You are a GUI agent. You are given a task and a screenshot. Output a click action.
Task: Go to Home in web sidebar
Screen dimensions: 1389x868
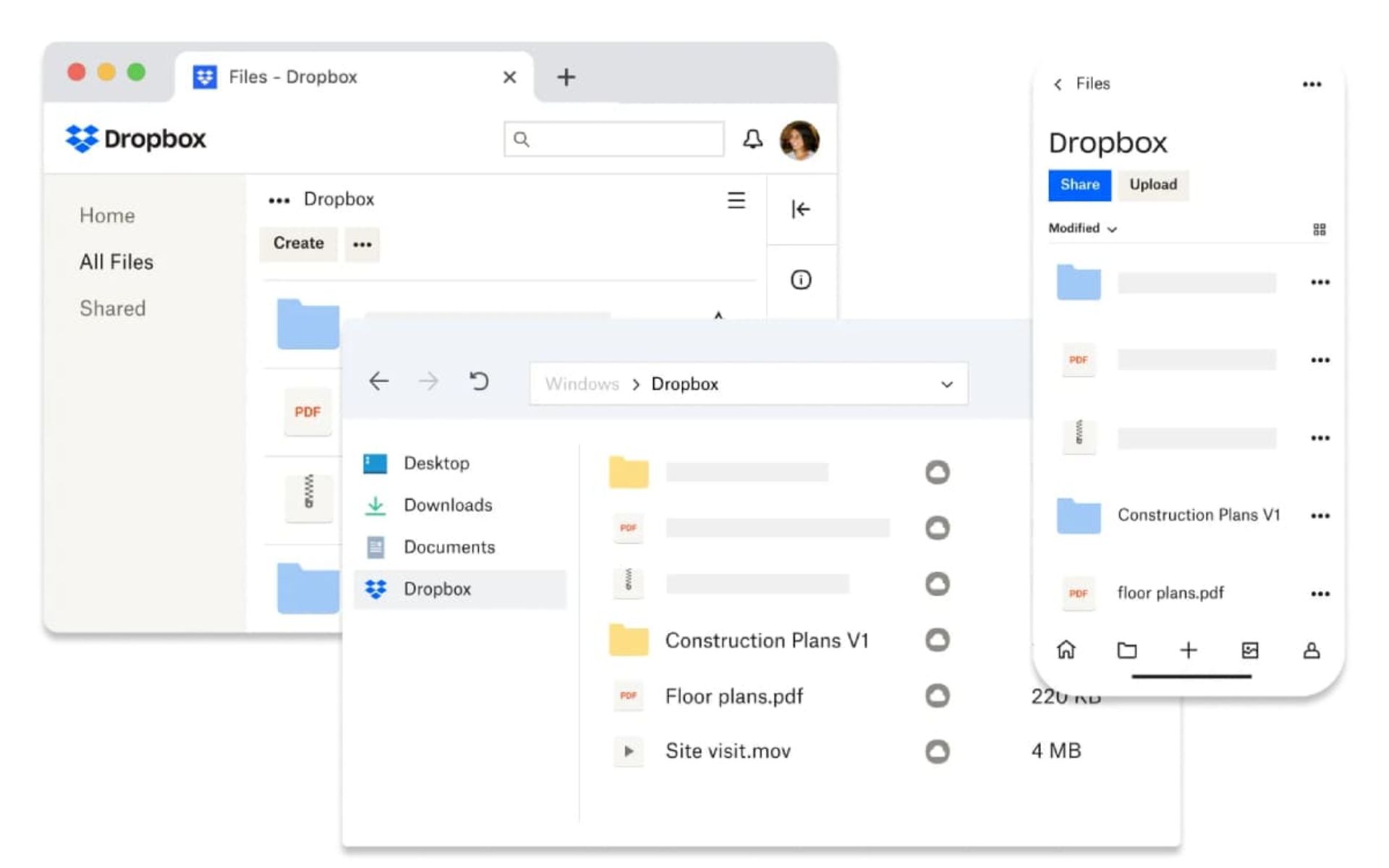[107, 216]
